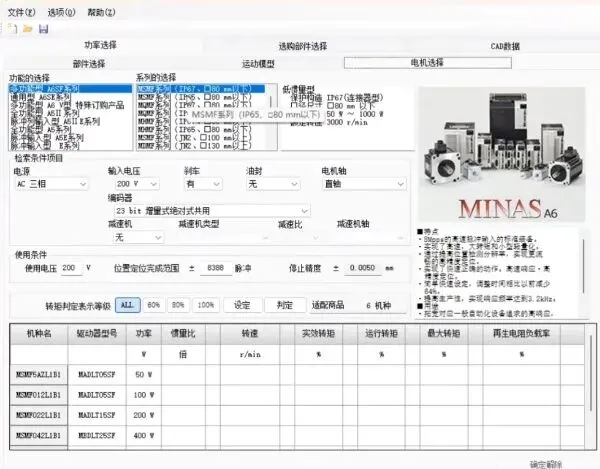The width and height of the screenshot is (600, 469).
Task: Open the 帮助(Z) menu
Action: [101, 13]
